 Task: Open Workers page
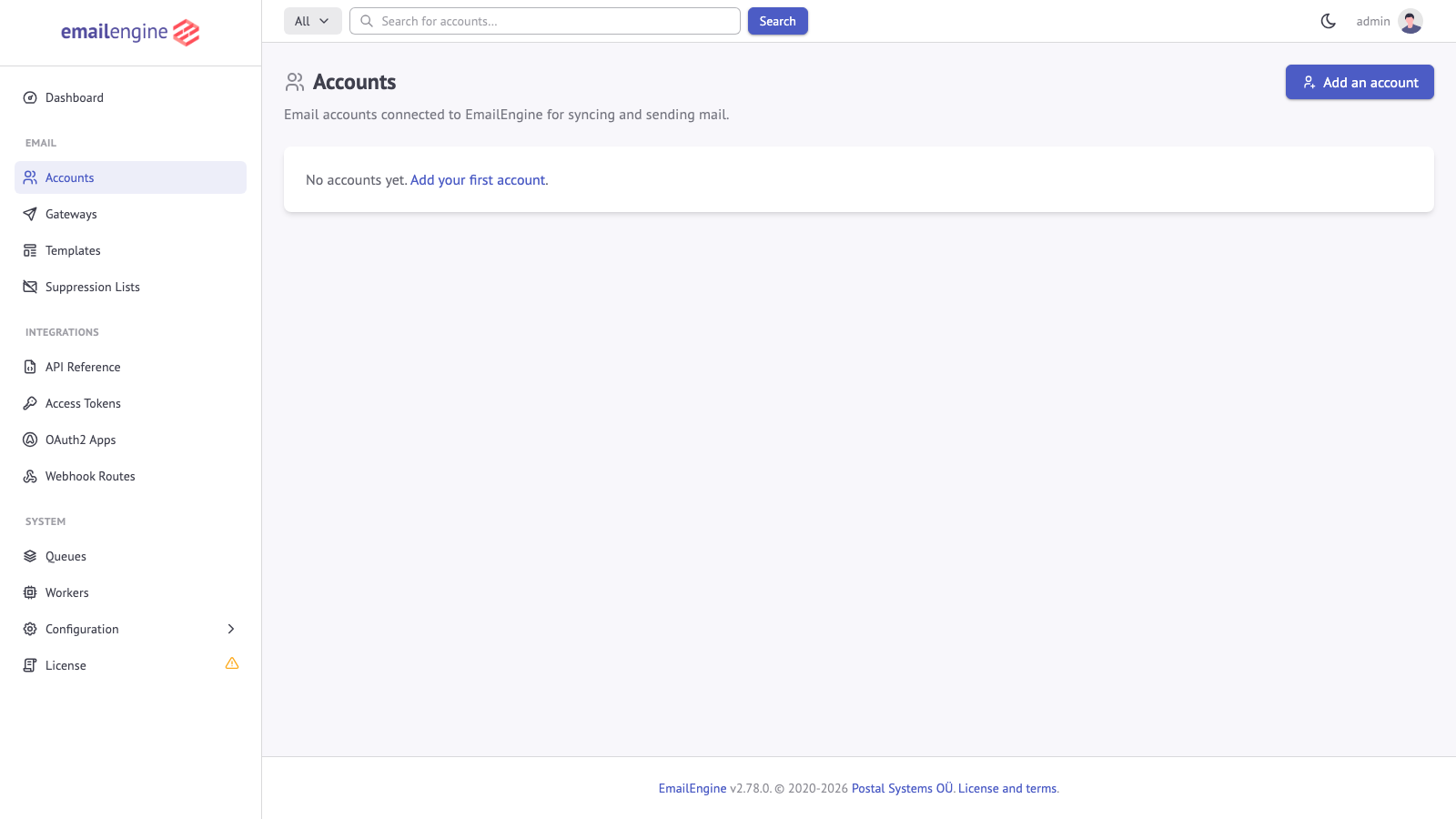(130, 592)
